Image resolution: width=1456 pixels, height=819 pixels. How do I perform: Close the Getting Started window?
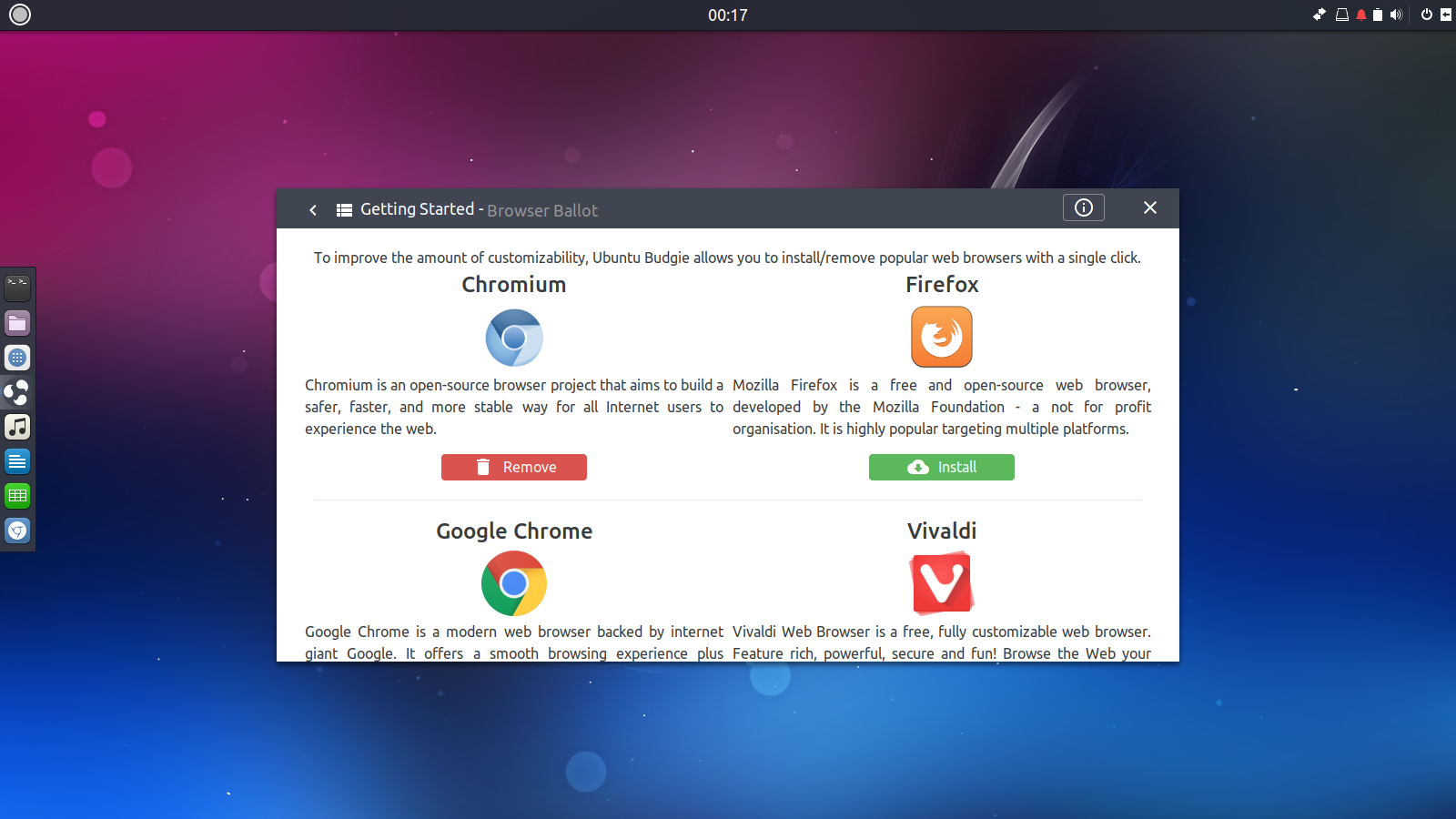(1150, 207)
